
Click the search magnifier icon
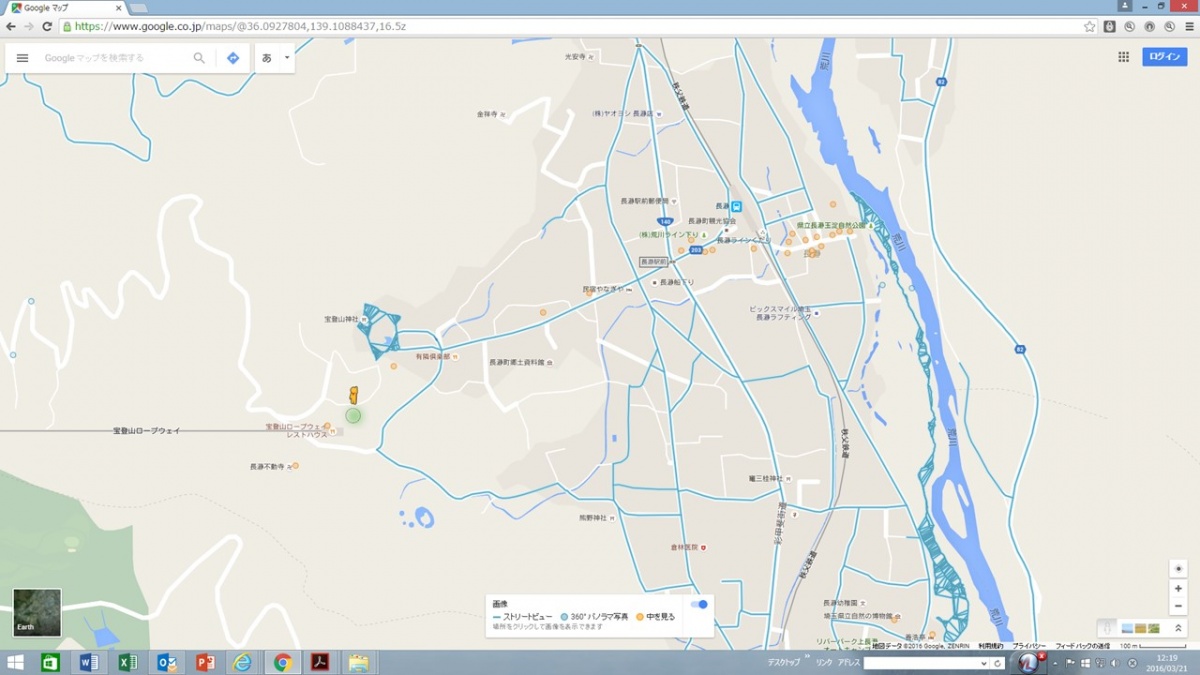[199, 58]
